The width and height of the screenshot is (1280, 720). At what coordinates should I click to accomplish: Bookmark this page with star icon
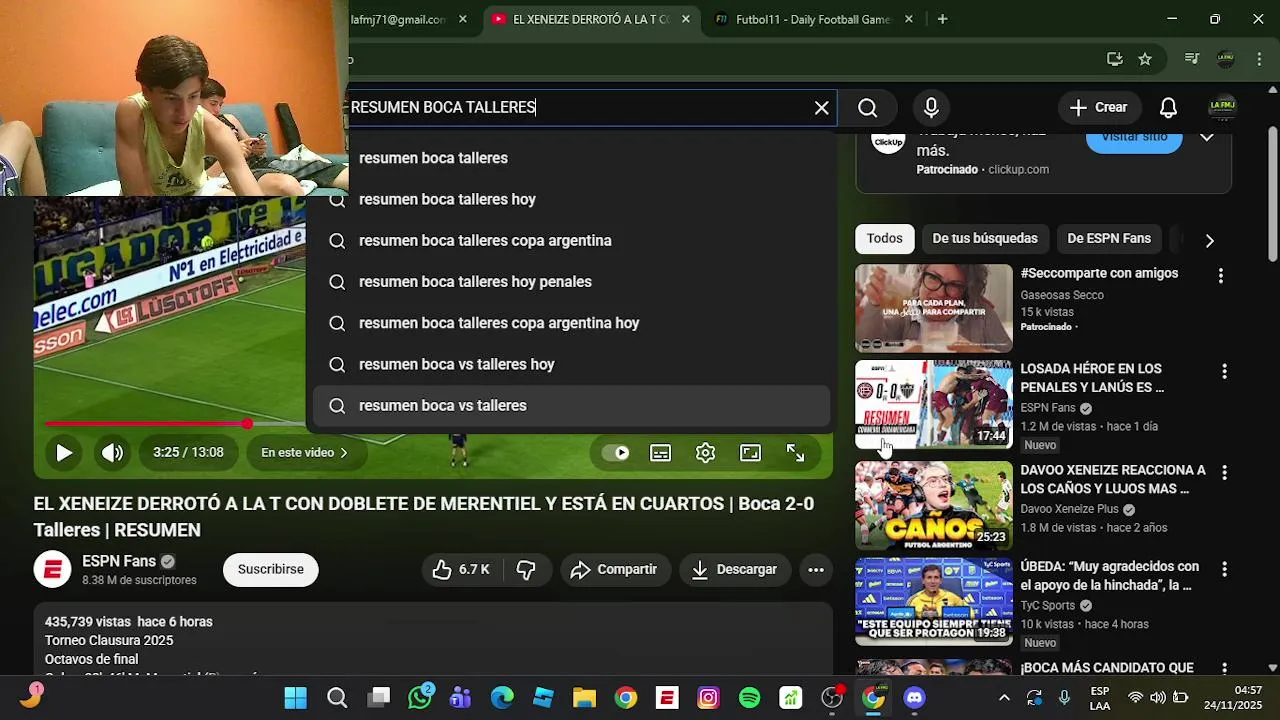(x=1145, y=59)
